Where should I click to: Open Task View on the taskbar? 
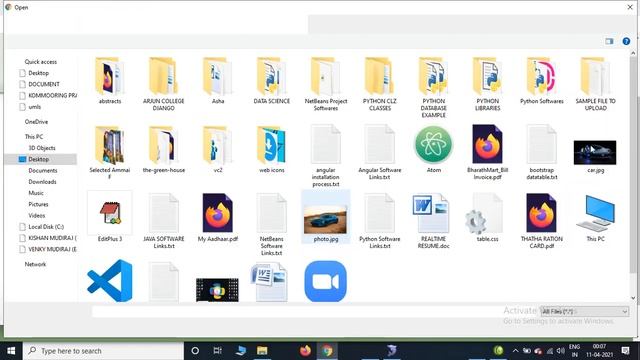pyautogui.click(x=218, y=351)
